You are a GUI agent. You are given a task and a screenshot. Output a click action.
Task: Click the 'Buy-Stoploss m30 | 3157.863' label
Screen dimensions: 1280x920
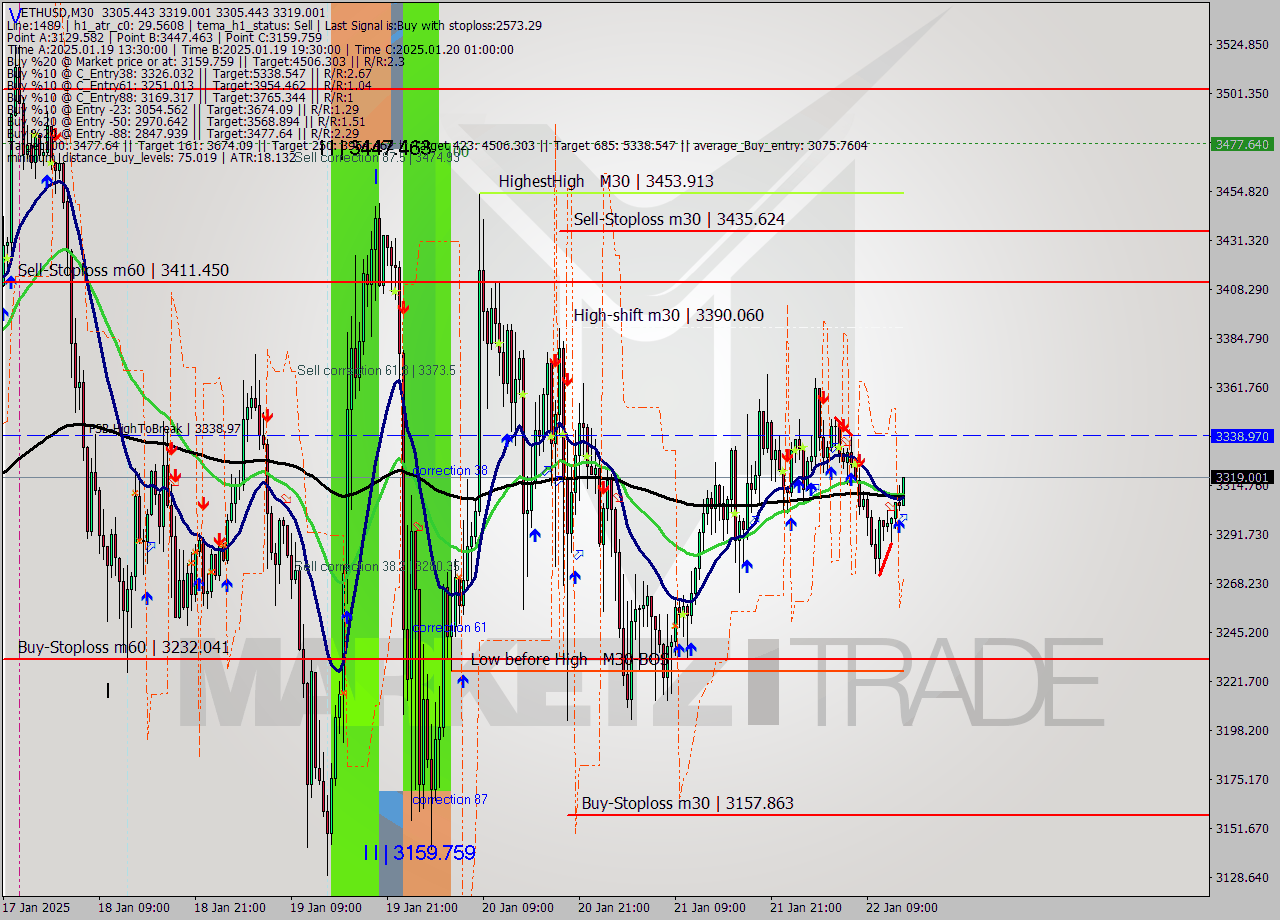(687, 803)
